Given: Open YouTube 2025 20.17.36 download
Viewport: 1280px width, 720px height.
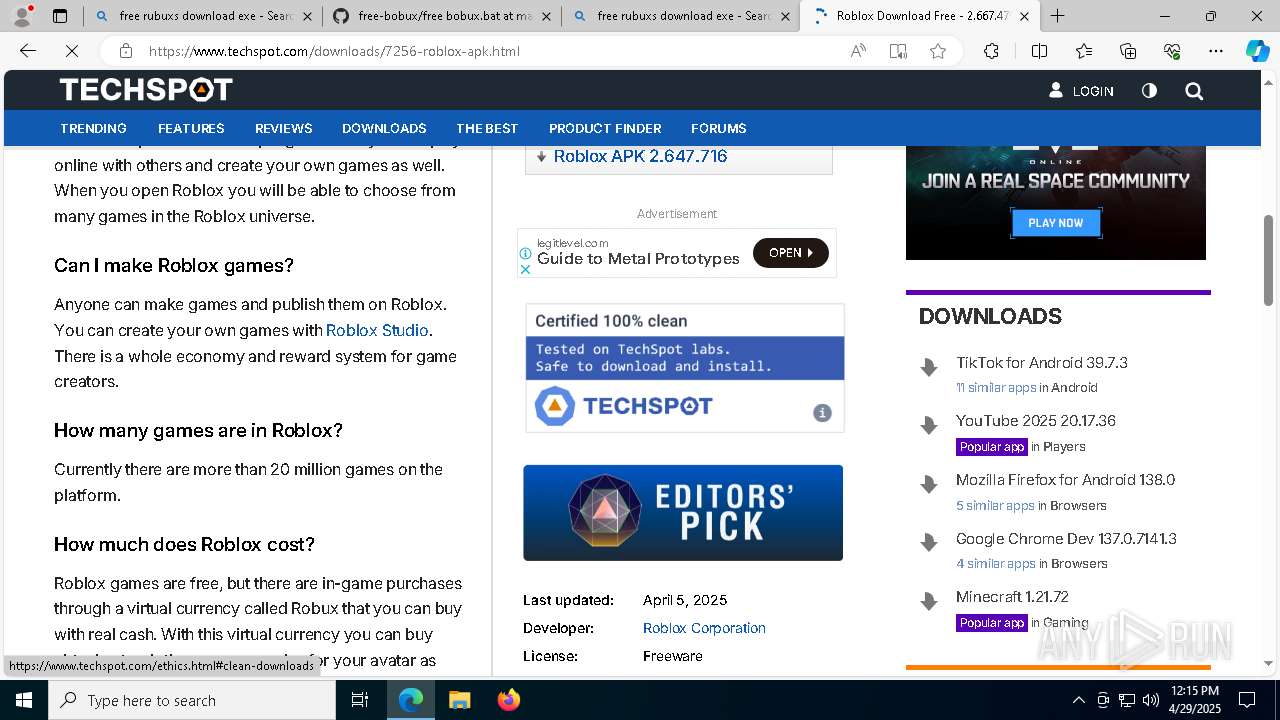Looking at the screenshot, I should (1036, 421).
